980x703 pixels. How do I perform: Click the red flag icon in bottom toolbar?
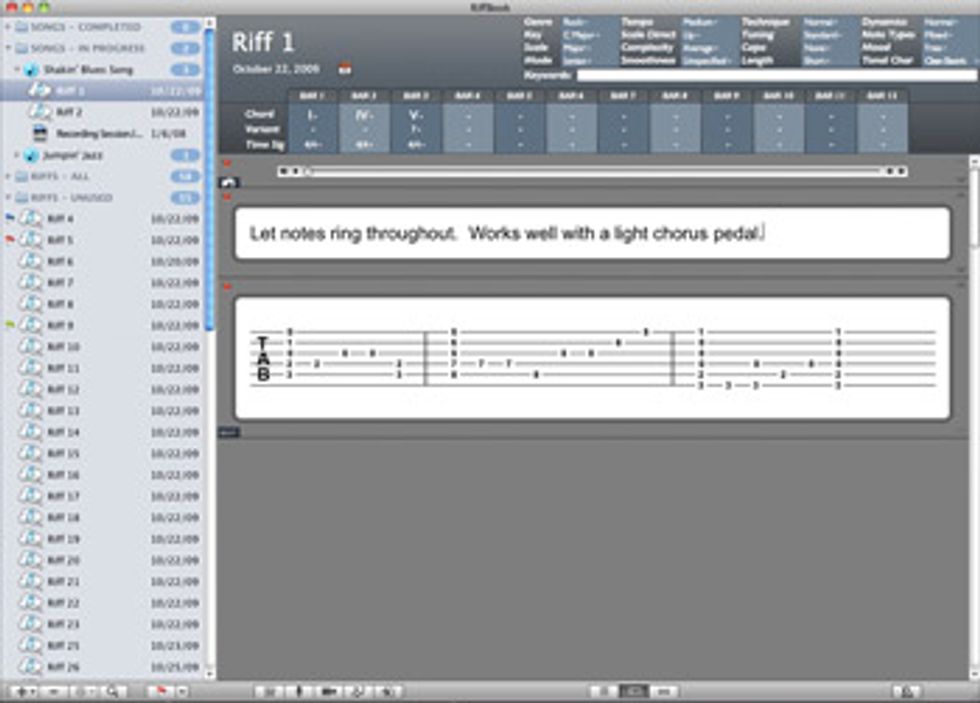tap(160, 691)
